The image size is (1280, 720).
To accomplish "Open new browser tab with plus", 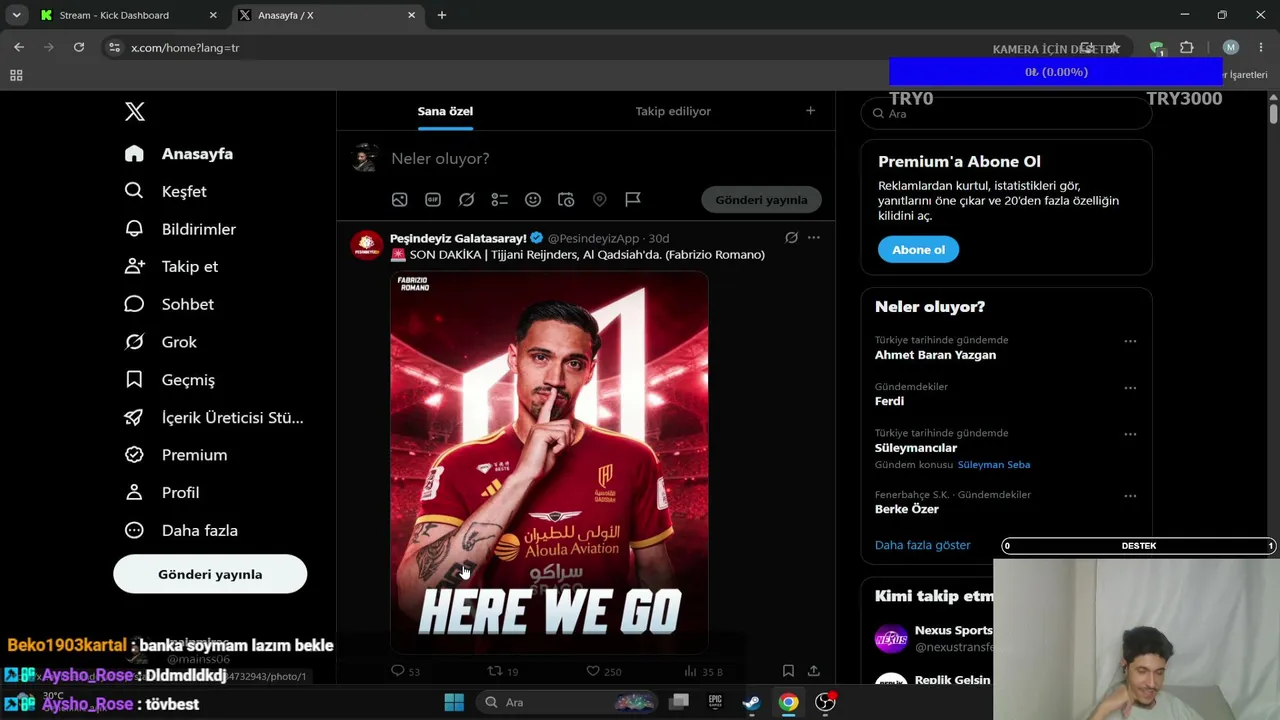I will [x=442, y=15].
